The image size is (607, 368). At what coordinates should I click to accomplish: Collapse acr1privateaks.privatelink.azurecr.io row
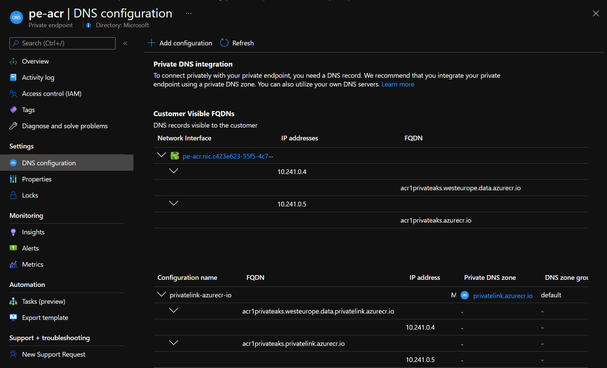pos(173,343)
